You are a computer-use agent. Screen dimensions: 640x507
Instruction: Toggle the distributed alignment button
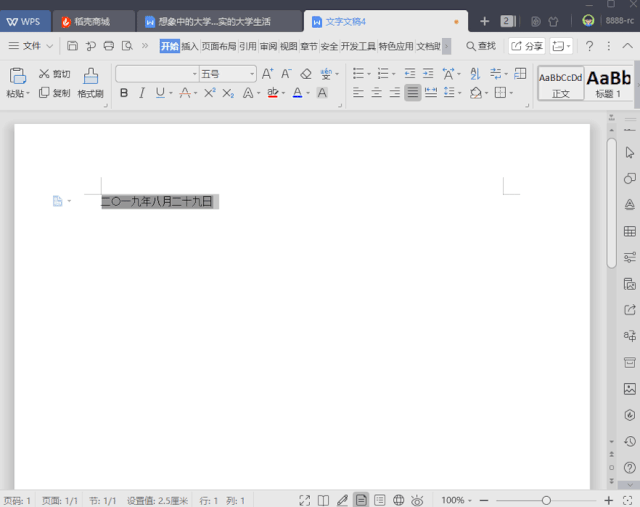point(433,93)
